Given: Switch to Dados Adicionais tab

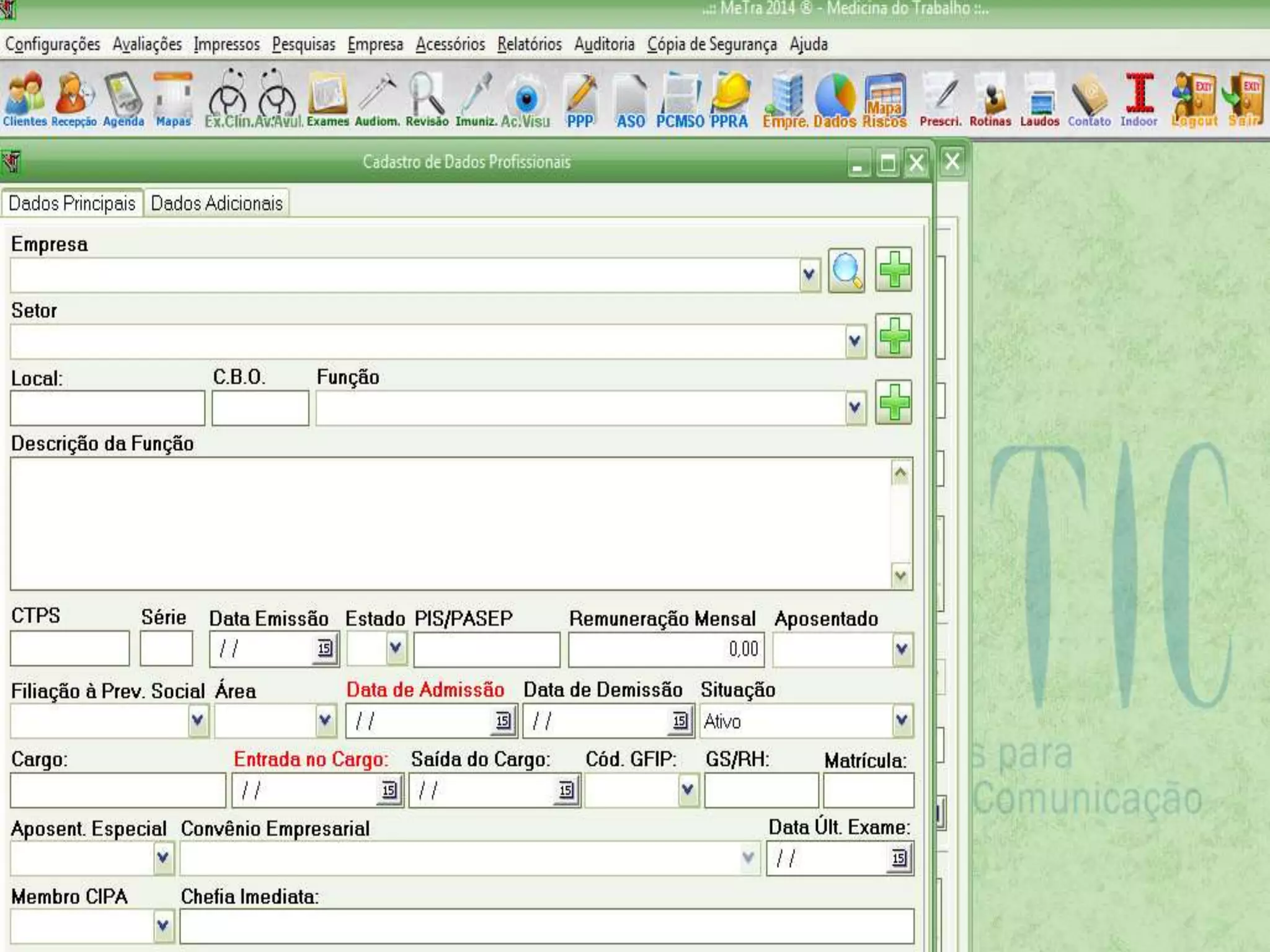Looking at the screenshot, I should [216, 203].
